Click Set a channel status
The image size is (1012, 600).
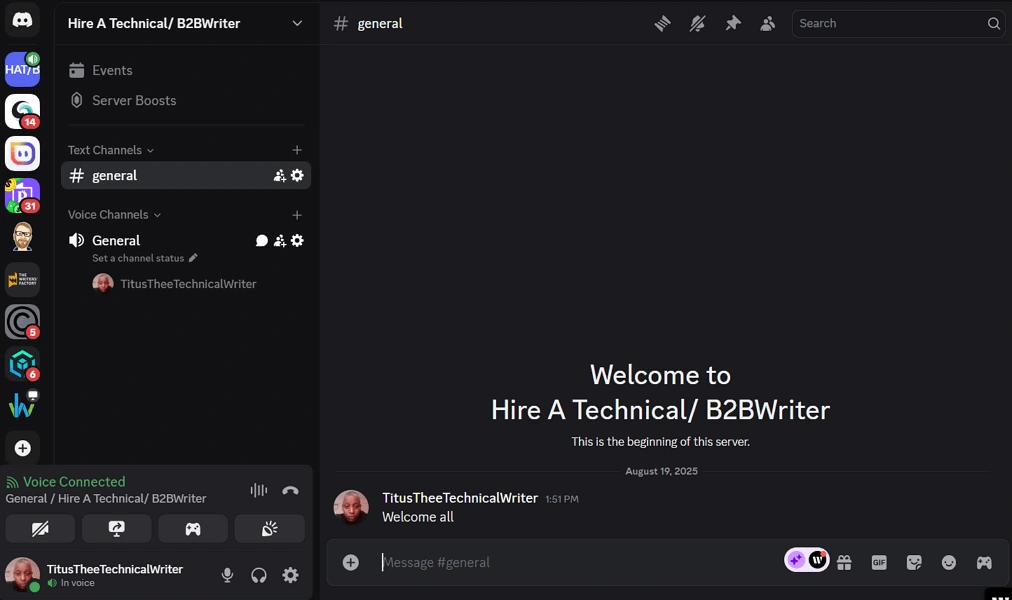point(145,258)
